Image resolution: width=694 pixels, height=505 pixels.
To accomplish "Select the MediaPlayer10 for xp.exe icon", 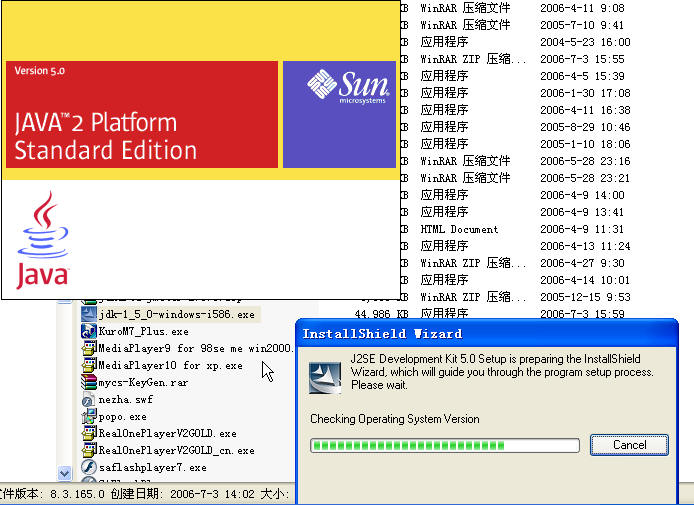I will click(89, 365).
